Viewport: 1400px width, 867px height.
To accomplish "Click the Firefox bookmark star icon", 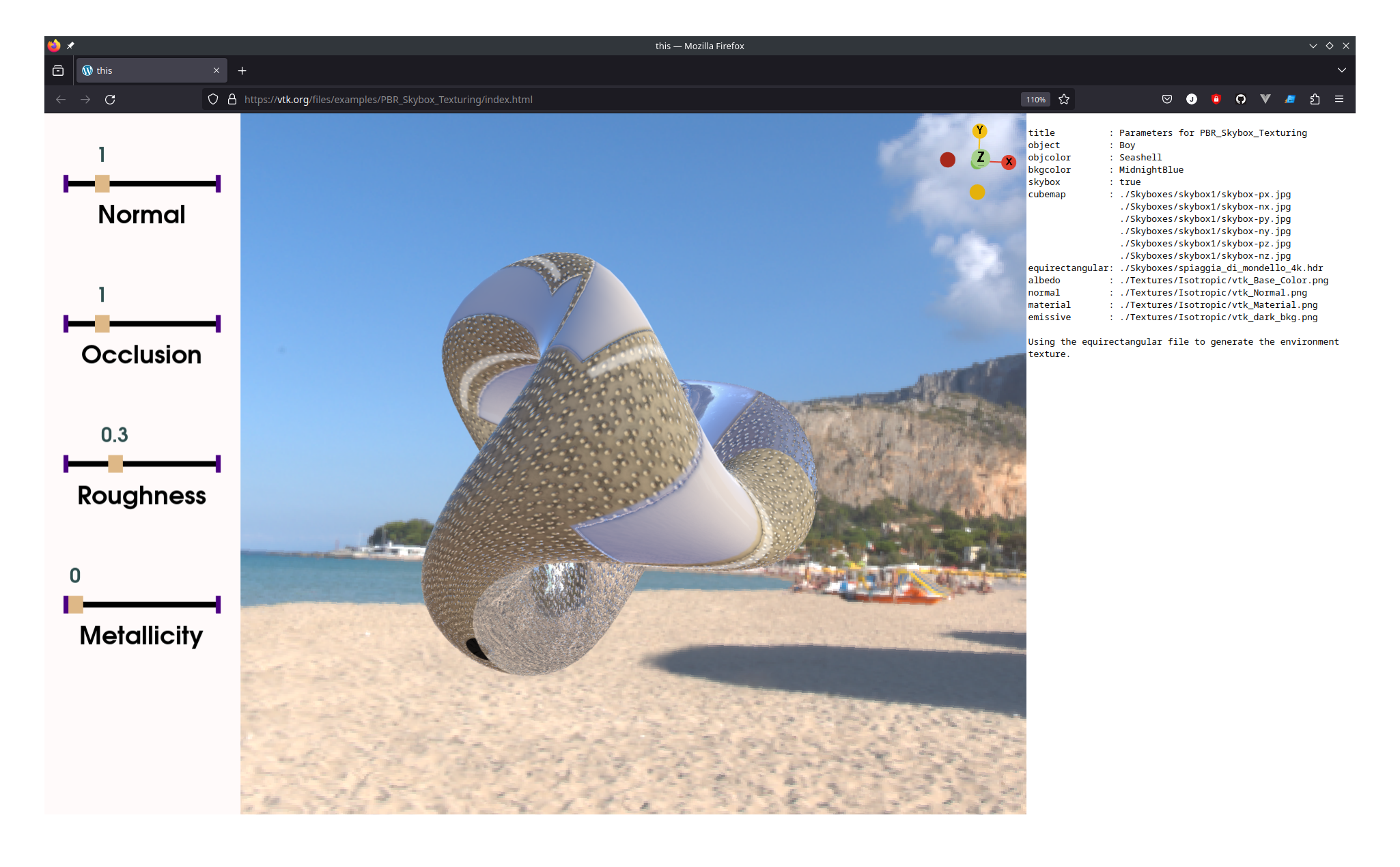I will pyautogui.click(x=1064, y=99).
